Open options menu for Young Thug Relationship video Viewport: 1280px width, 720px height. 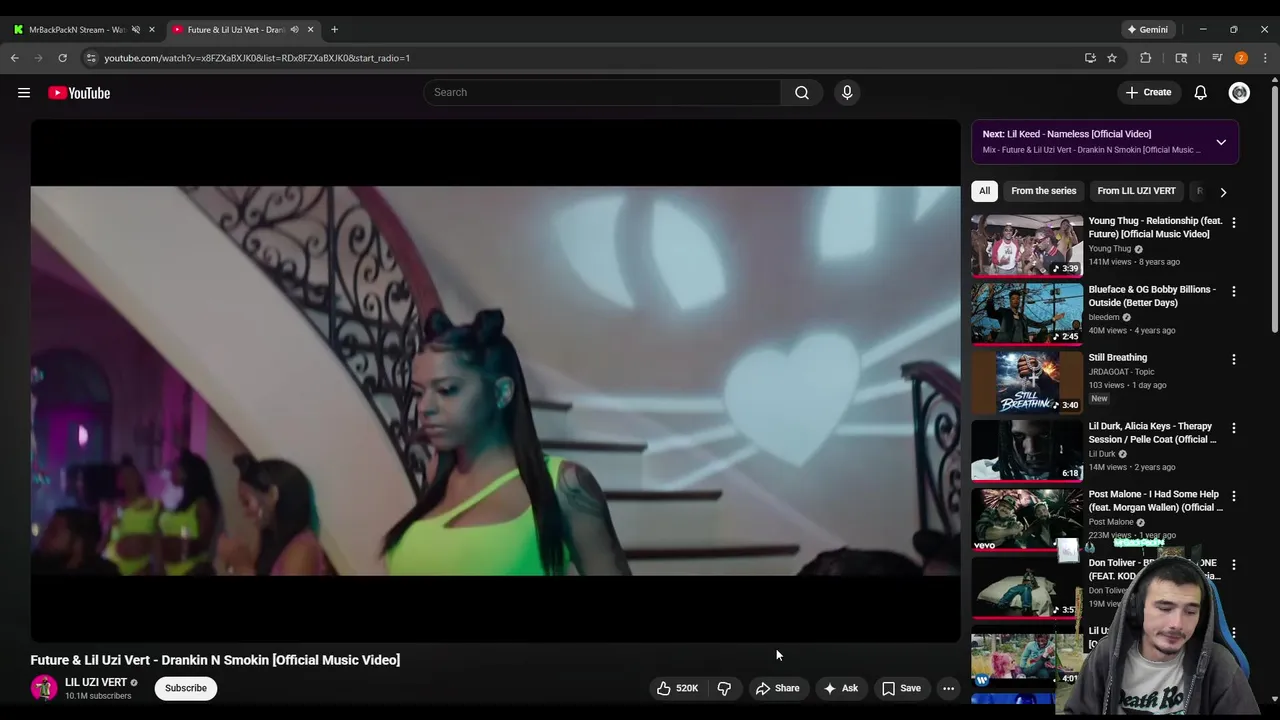coord(1233,222)
